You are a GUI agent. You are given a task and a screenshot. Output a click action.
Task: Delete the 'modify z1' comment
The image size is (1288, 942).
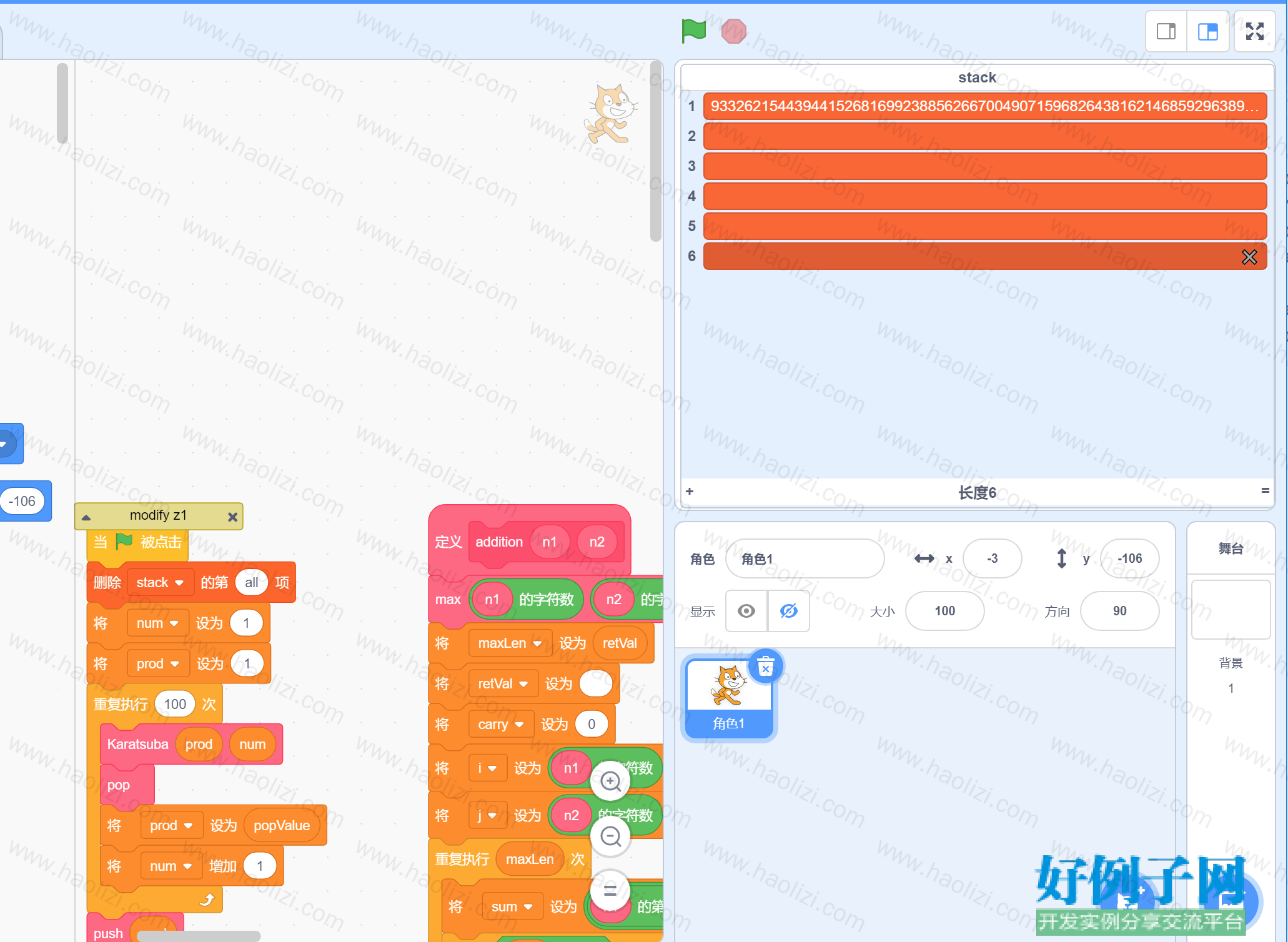point(232,517)
